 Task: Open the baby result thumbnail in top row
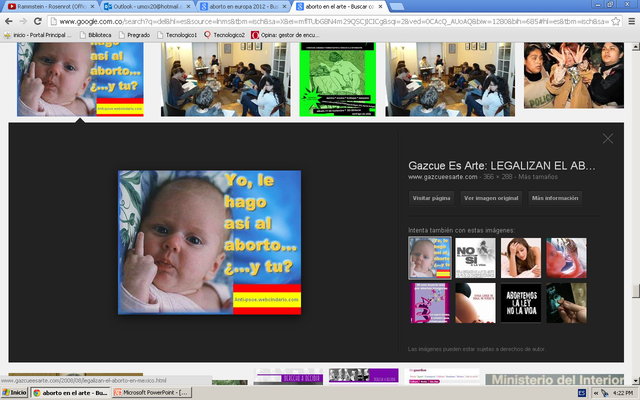point(80,79)
